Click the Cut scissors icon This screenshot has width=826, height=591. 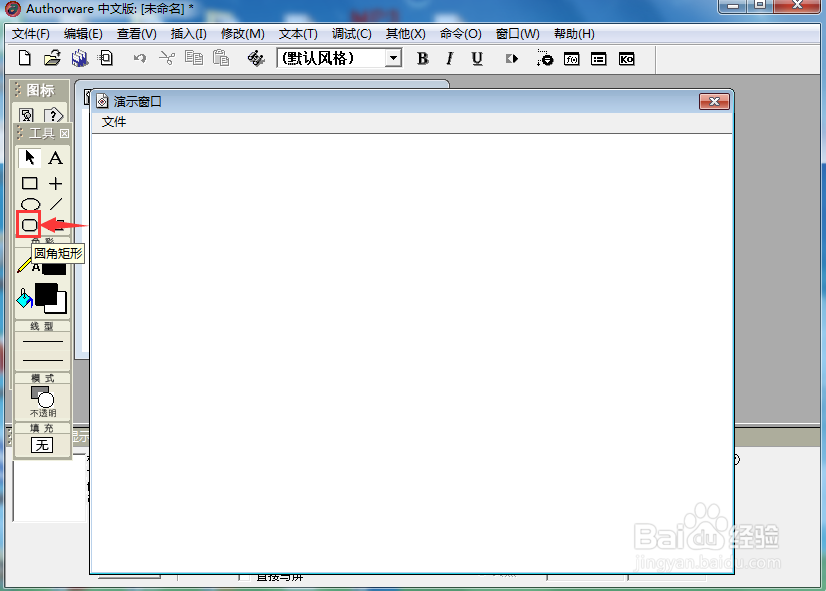167,58
